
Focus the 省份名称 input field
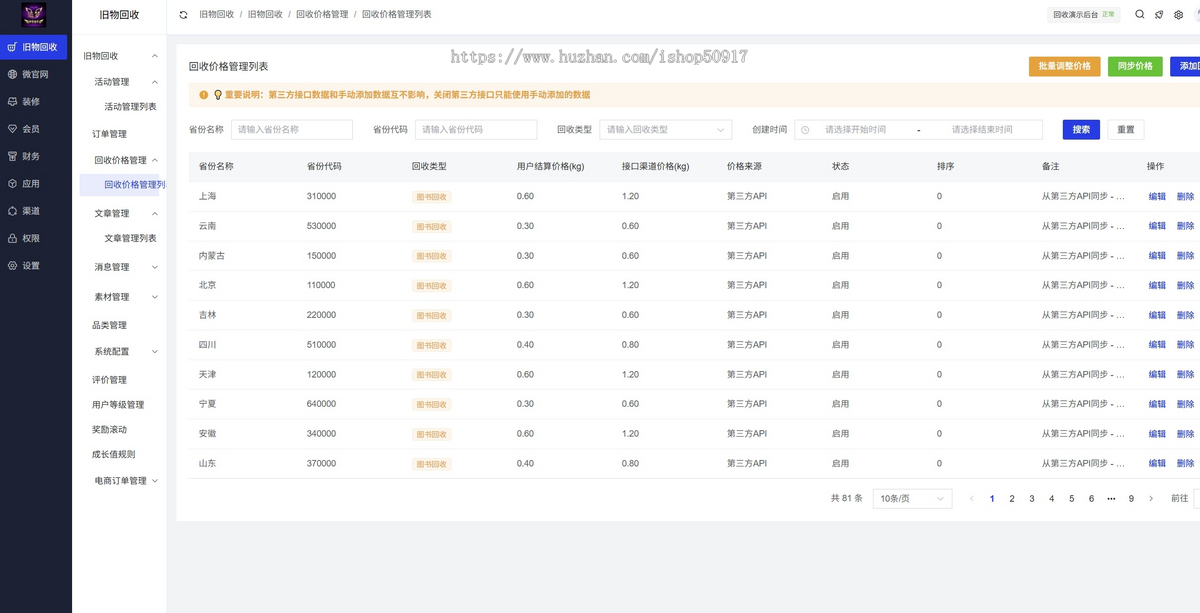point(292,130)
